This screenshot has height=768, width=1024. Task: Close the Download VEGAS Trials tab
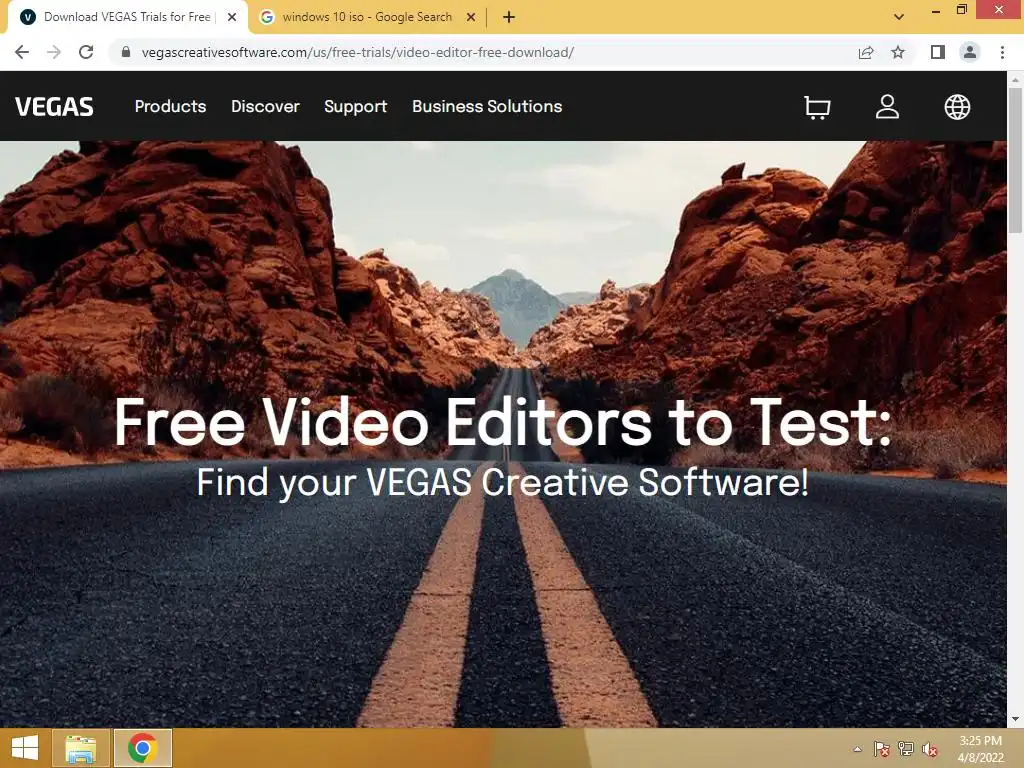tap(232, 18)
